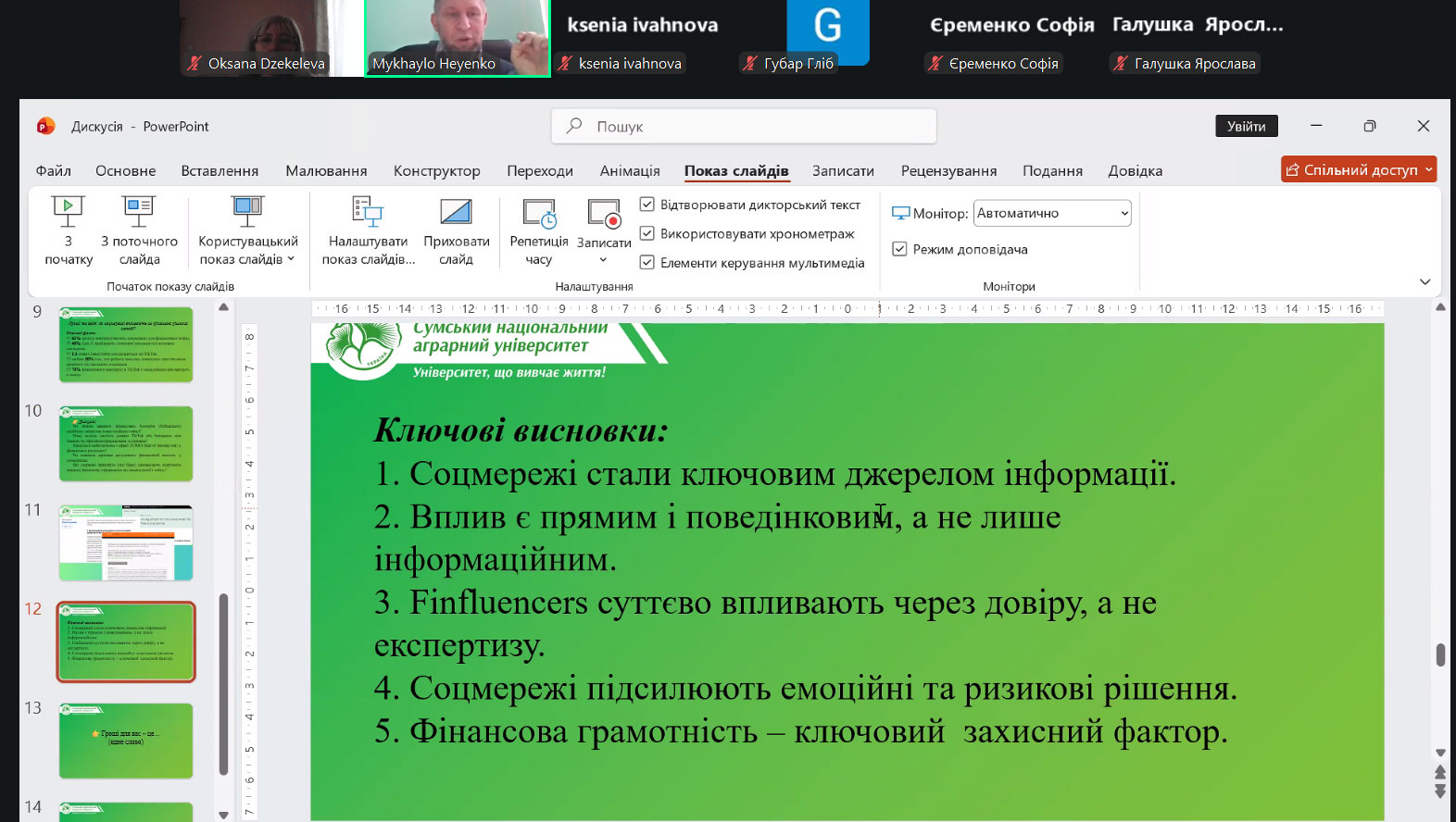This screenshot has width=1456, height=822.
Task: Click the Record (Записати) icon
Action: click(x=604, y=214)
